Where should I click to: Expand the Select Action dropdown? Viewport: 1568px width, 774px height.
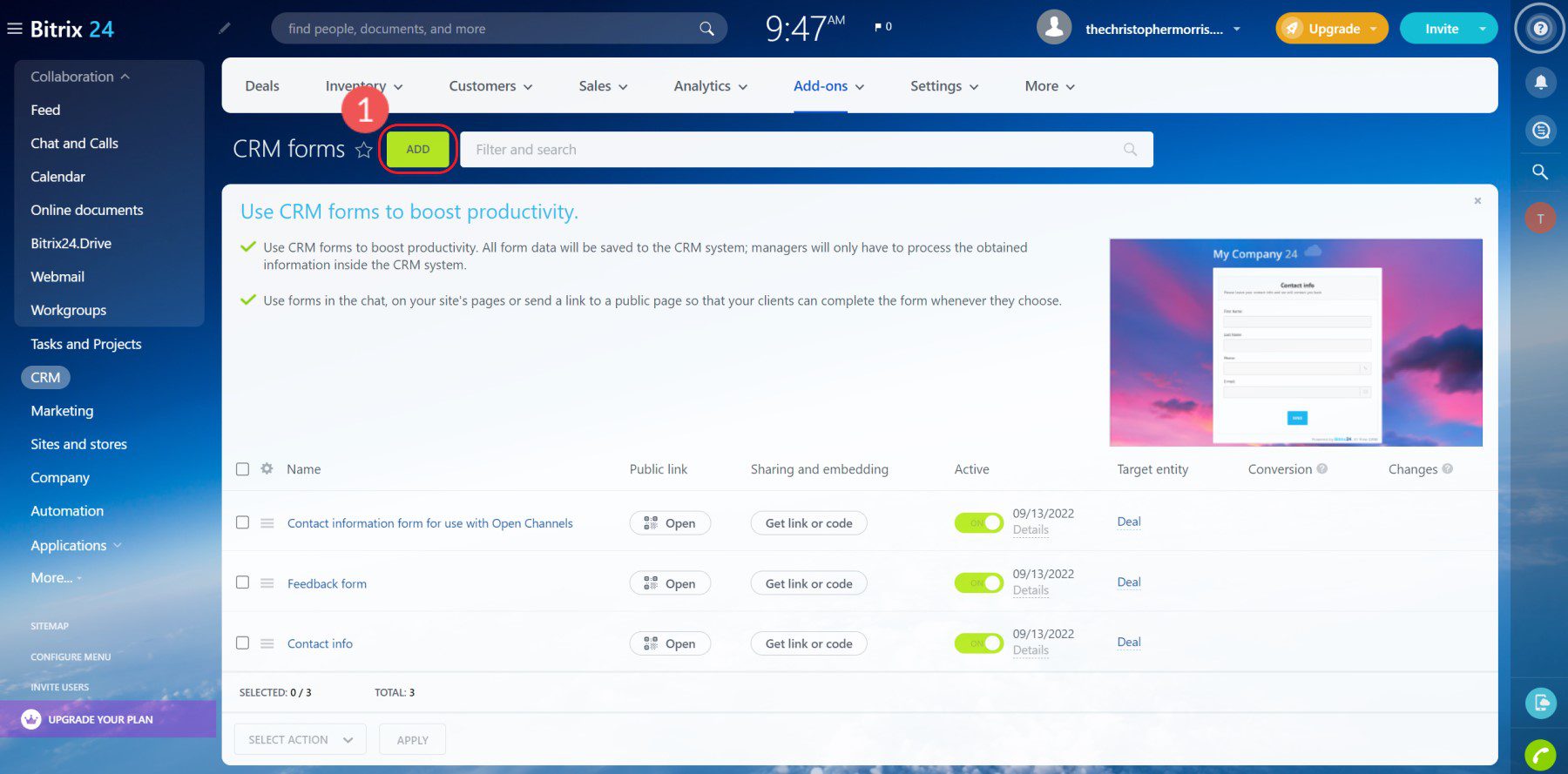point(300,739)
